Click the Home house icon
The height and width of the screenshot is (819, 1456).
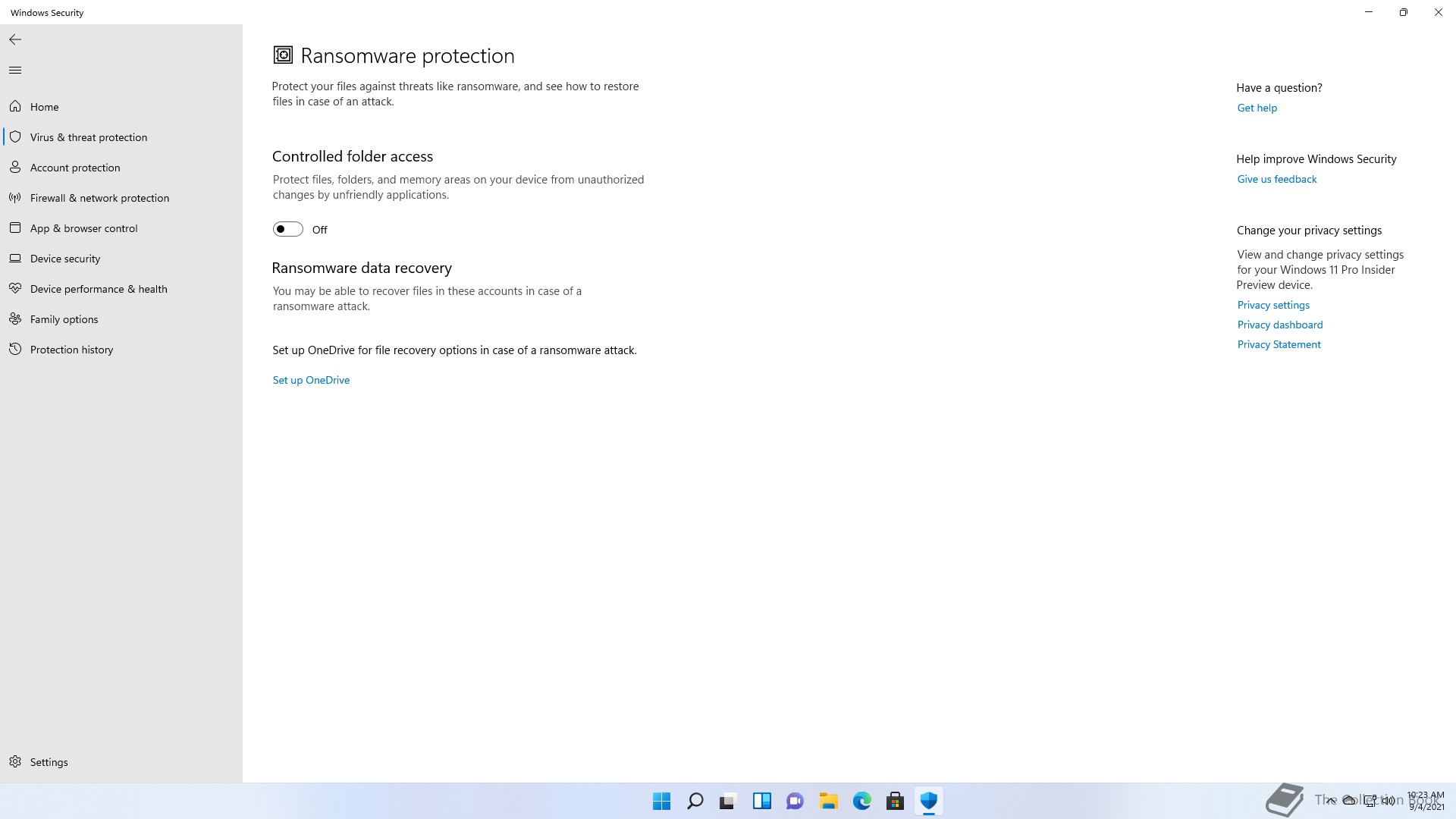(15, 106)
